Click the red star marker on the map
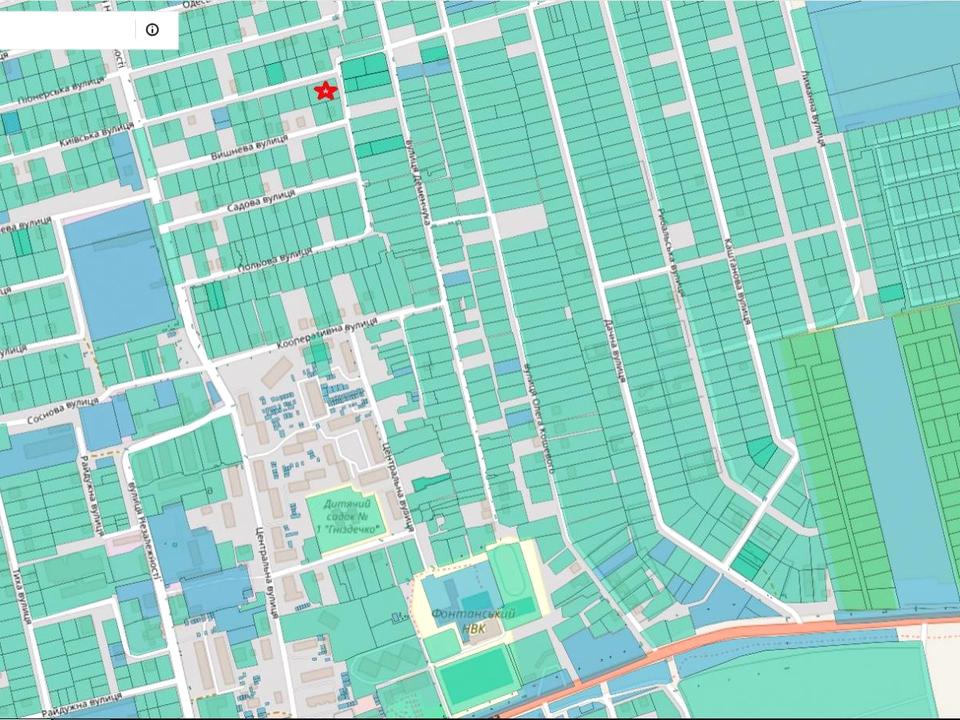960x720 pixels. pyautogui.click(x=325, y=91)
